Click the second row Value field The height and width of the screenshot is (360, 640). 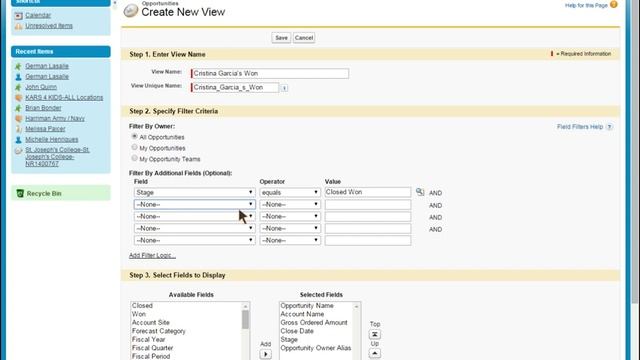368,204
